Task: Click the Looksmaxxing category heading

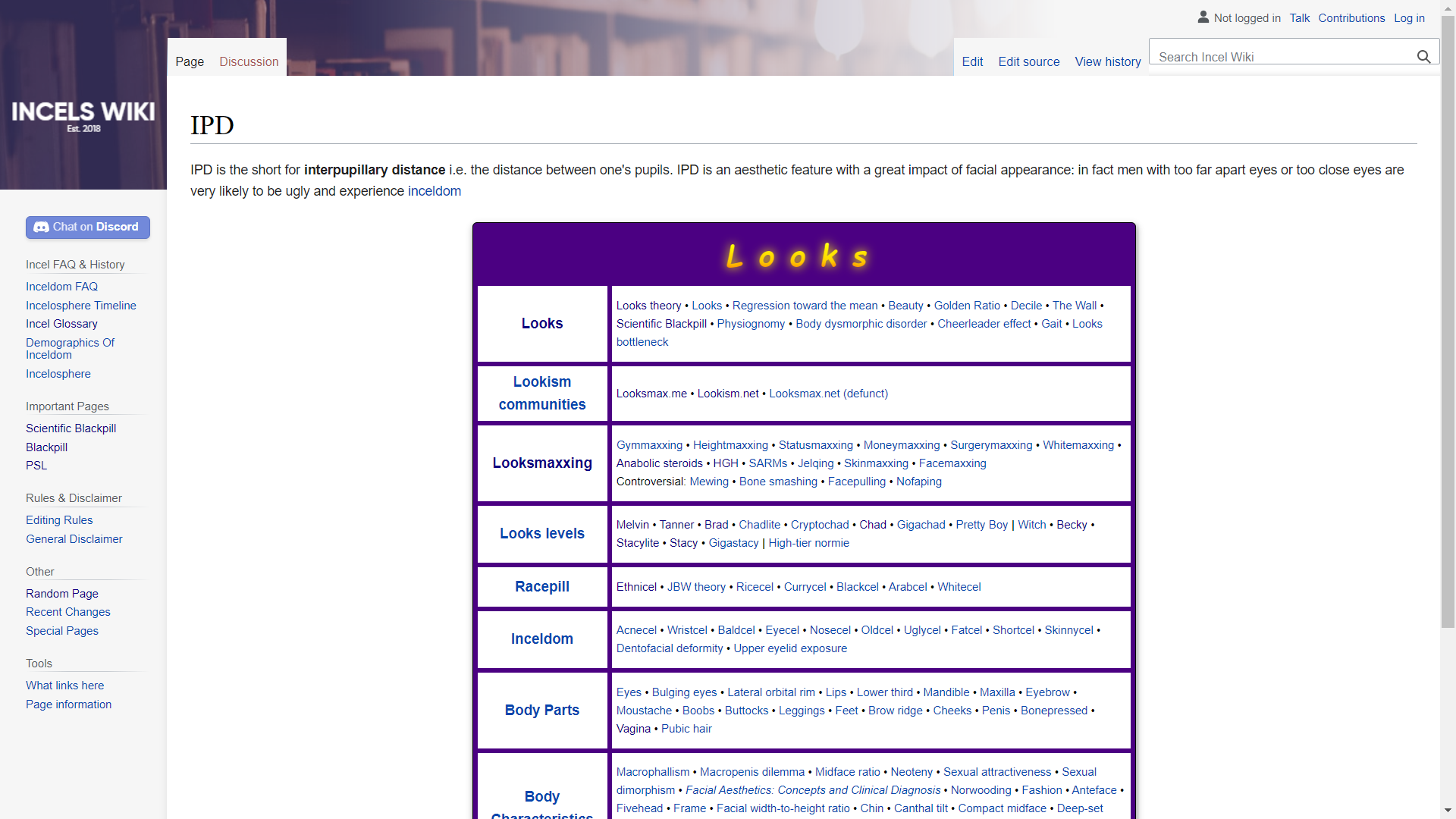Action: click(x=542, y=463)
